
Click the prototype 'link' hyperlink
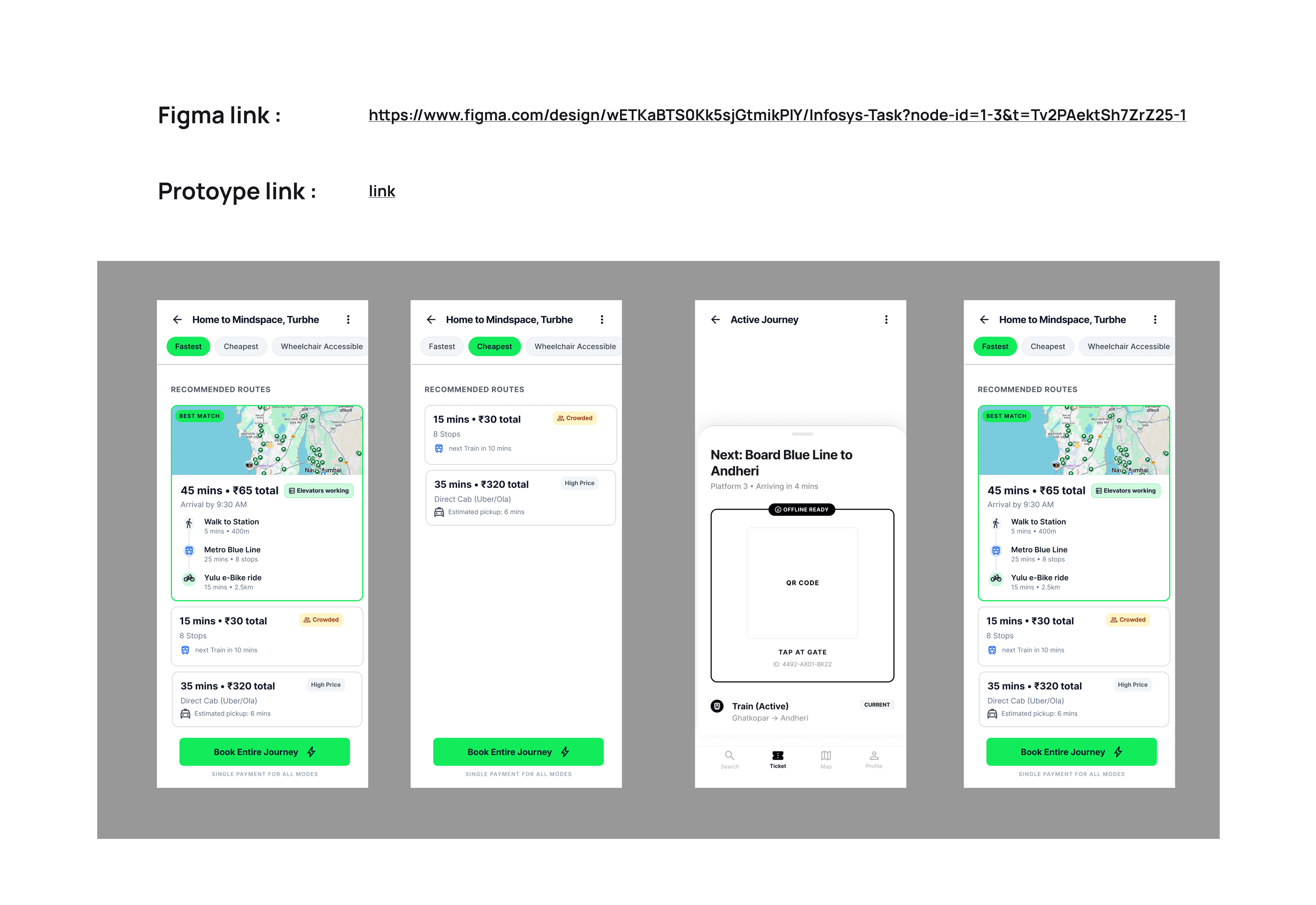[x=382, y=191]
